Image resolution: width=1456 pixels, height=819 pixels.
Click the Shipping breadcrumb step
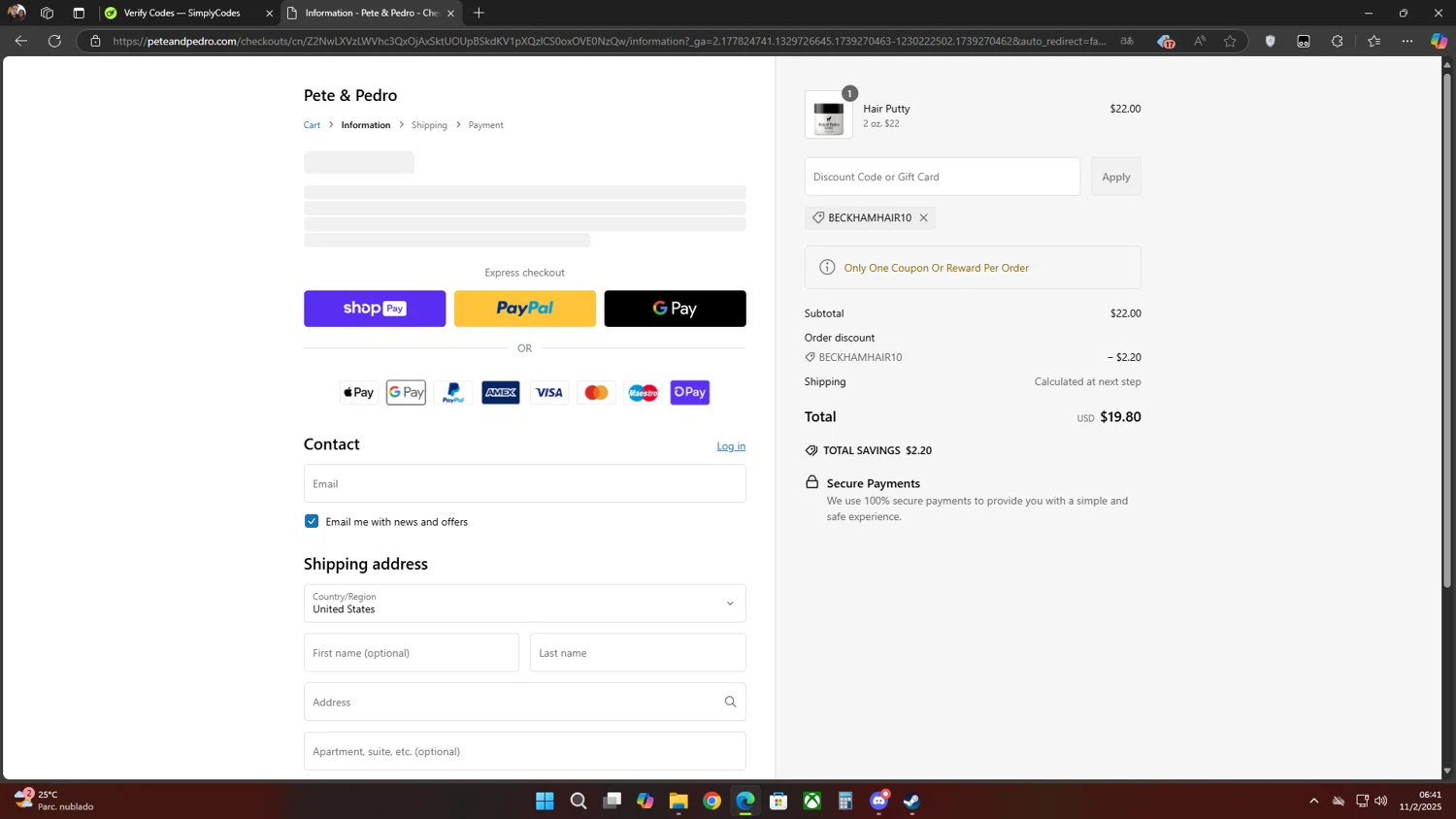pyautogui.click(x=429, y=125)
